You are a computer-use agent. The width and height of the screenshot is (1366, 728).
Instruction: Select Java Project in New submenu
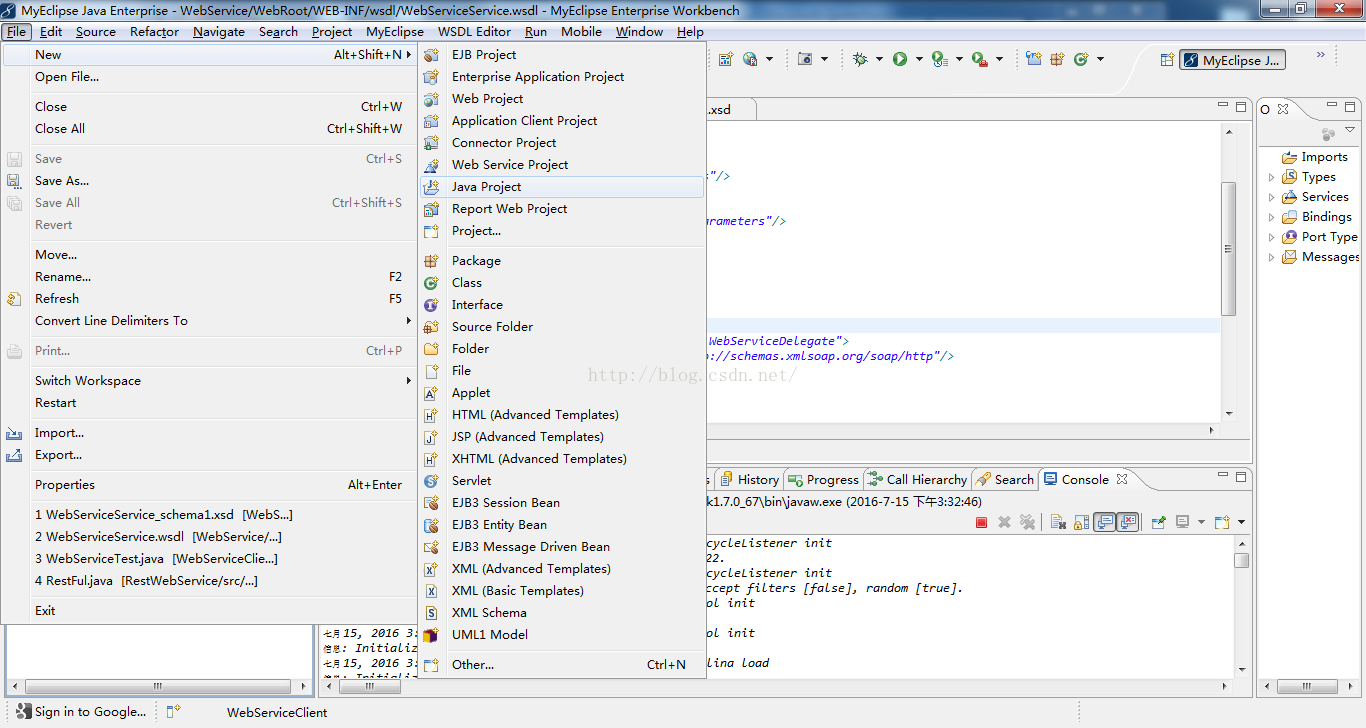tap(562, 187)
